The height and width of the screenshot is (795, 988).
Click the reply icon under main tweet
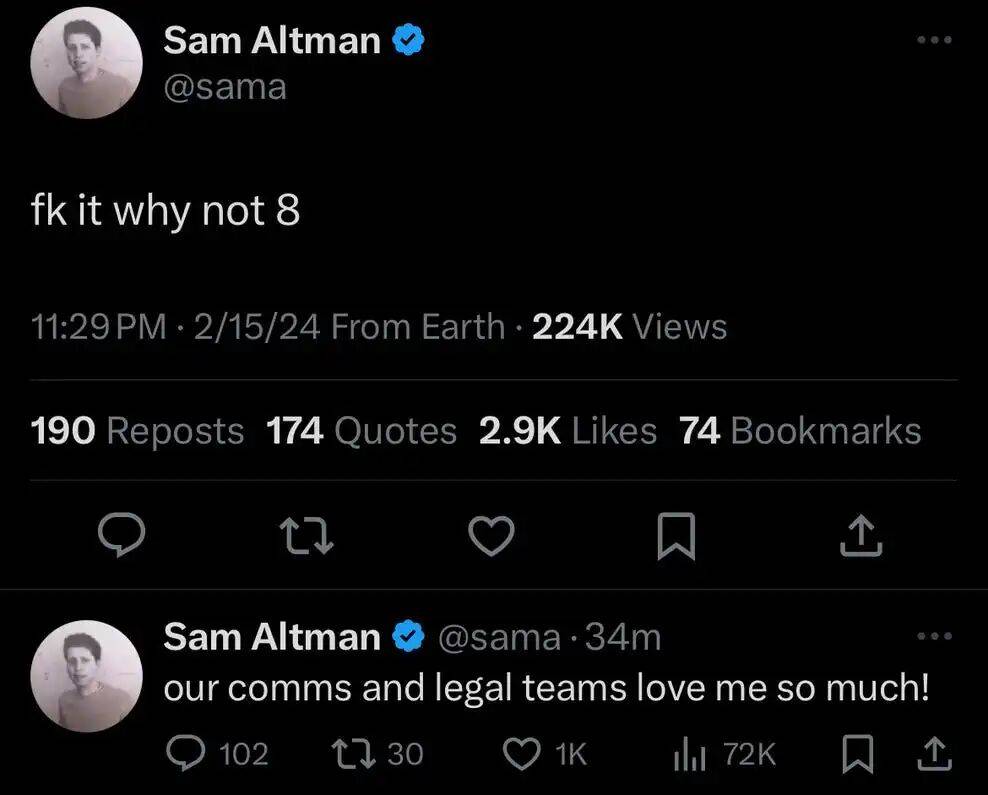tap(124, 538)
